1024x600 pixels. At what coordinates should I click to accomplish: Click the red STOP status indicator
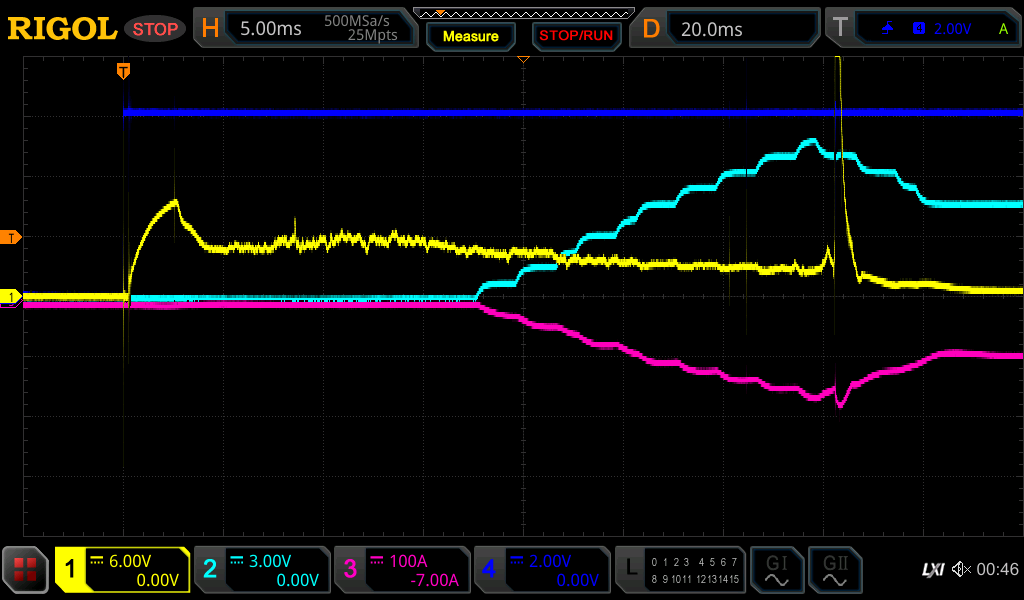pos(155,29)
